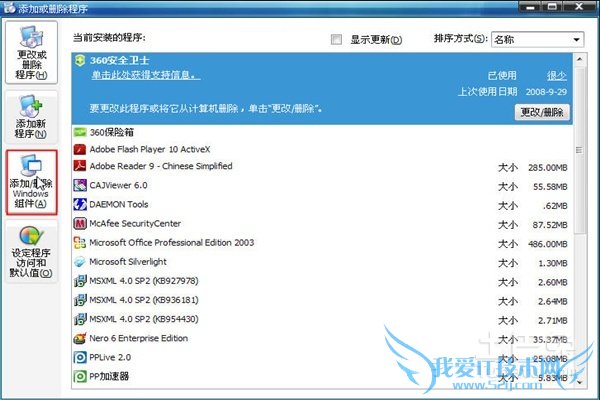Click the program list scrollbar thumb
Viewport: 600px width, 400px height.
(x=579, y=150)
